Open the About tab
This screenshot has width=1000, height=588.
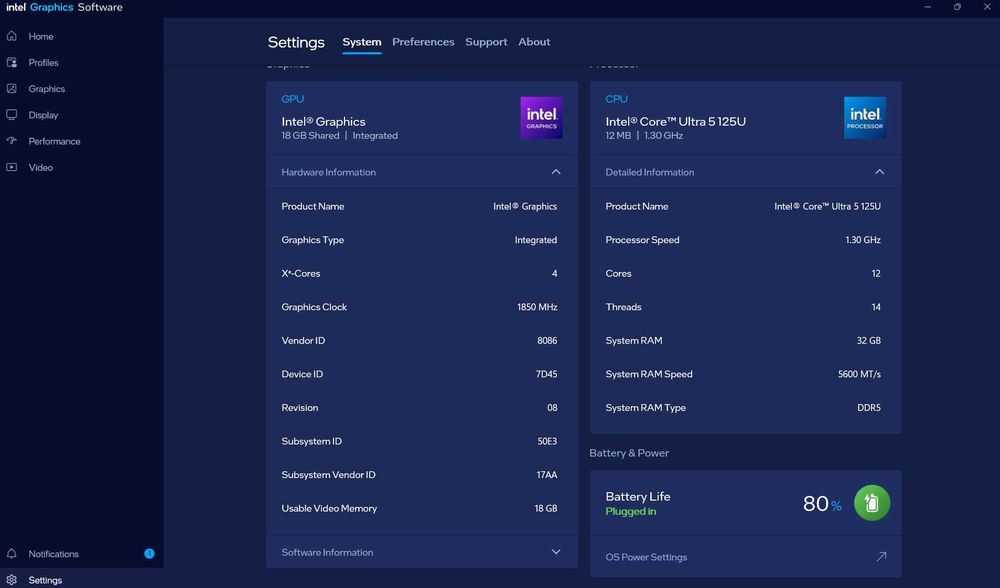534,41
